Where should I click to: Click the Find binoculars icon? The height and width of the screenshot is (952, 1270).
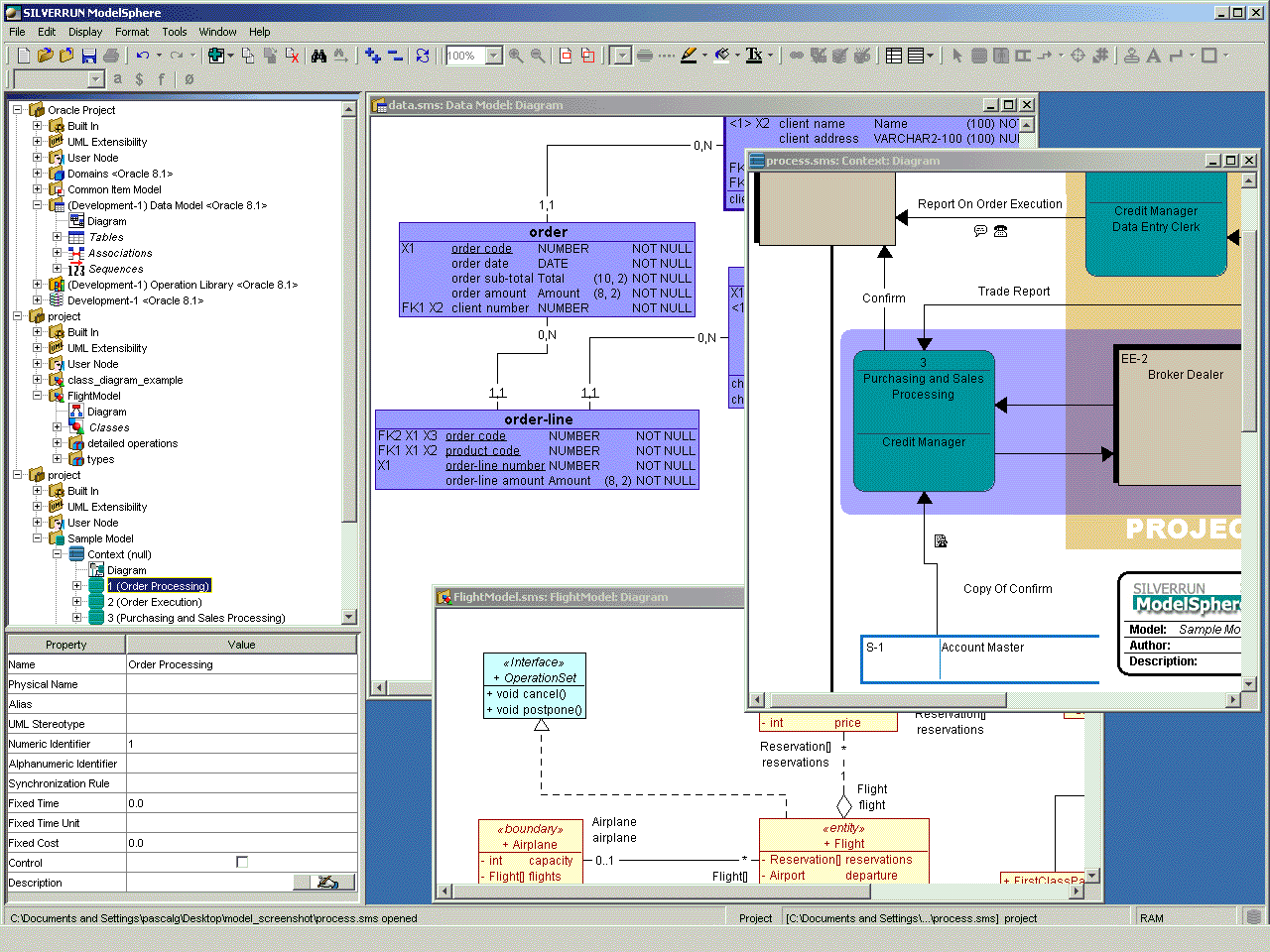318,56
